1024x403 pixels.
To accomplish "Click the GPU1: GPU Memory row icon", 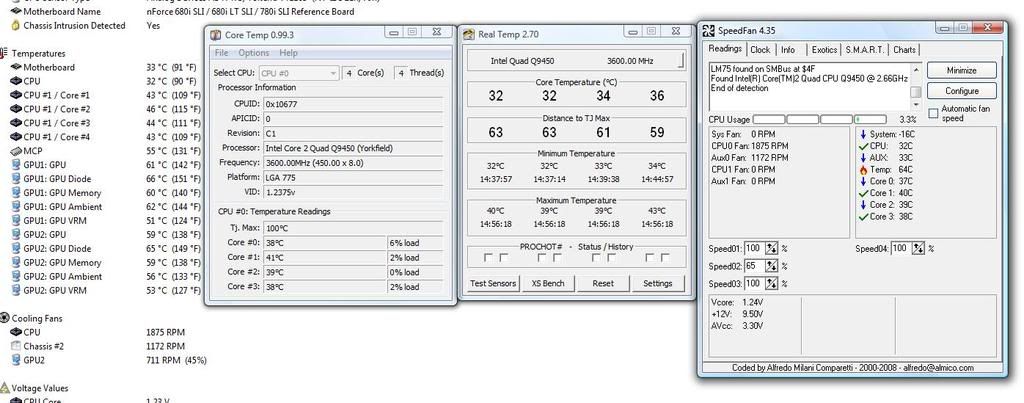I will pyautogui.click(x=16, y=193).
